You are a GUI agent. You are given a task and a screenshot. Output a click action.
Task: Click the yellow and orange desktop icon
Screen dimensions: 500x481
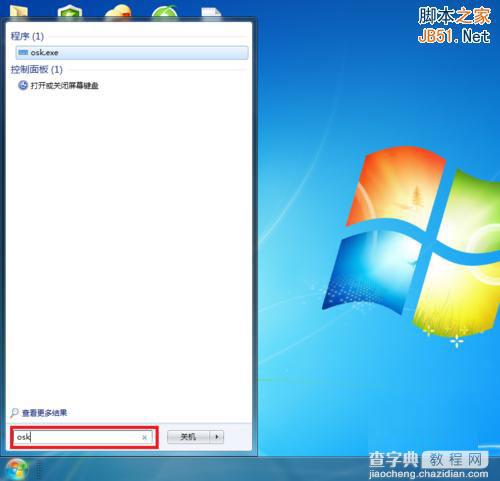[118, 11]
